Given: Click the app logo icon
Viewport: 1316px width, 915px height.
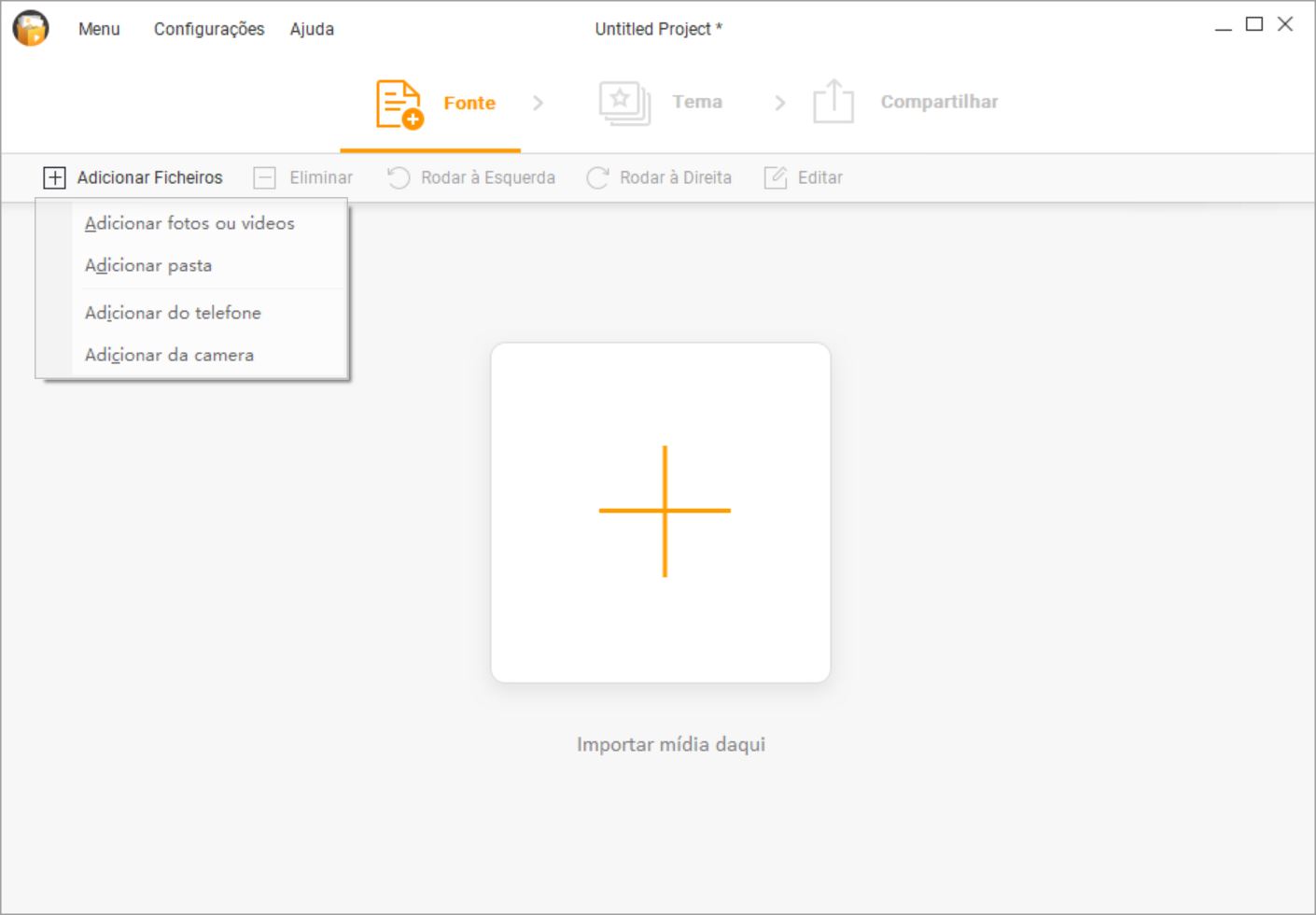Looking at the screenshot, I should coord(31,29).
